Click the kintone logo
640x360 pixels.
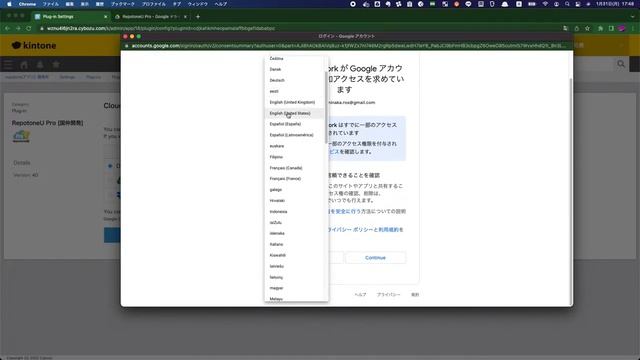click(x=34, y=45)
